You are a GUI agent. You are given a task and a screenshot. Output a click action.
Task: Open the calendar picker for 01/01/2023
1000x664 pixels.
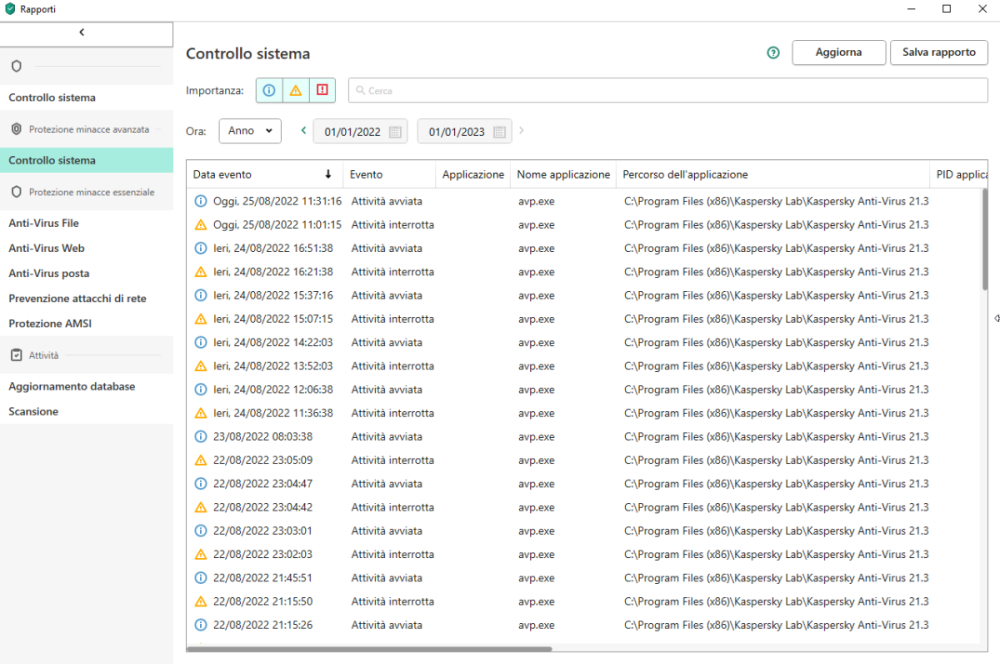[x=499, y=132]
